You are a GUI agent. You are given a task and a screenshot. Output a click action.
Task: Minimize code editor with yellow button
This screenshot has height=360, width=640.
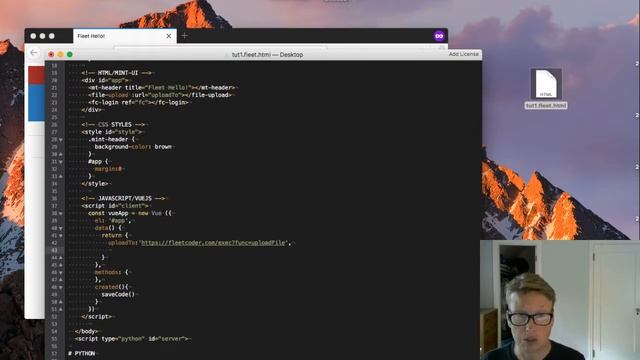(x=60, y=54)
